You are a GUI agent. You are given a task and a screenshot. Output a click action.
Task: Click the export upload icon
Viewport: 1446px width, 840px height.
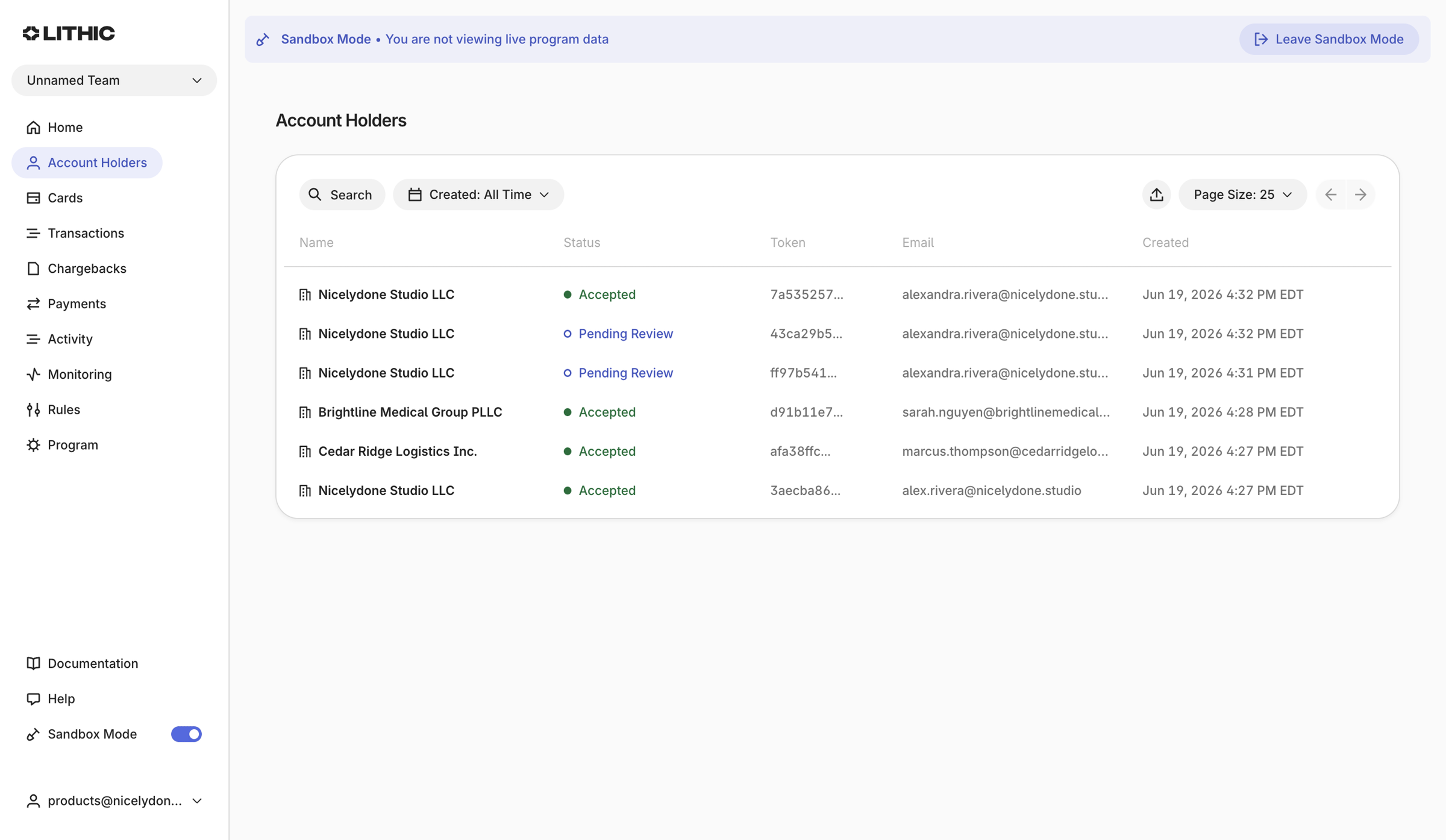pyautogui.click(x=1156, y=194)
